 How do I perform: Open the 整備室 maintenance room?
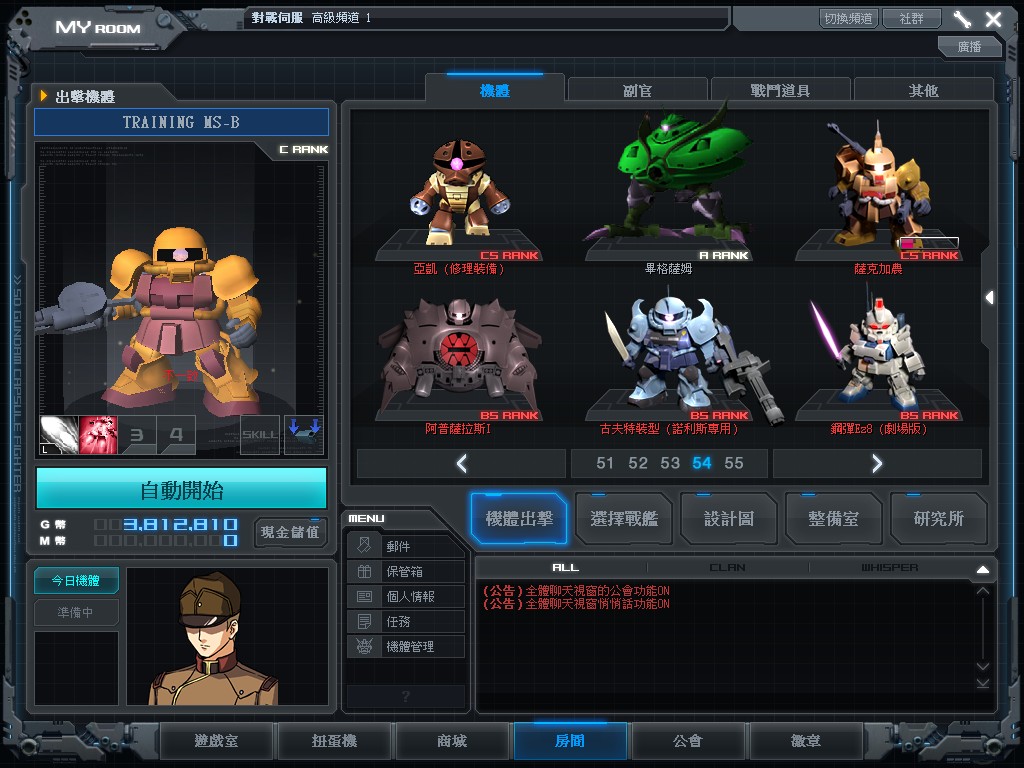pos(833,519)
